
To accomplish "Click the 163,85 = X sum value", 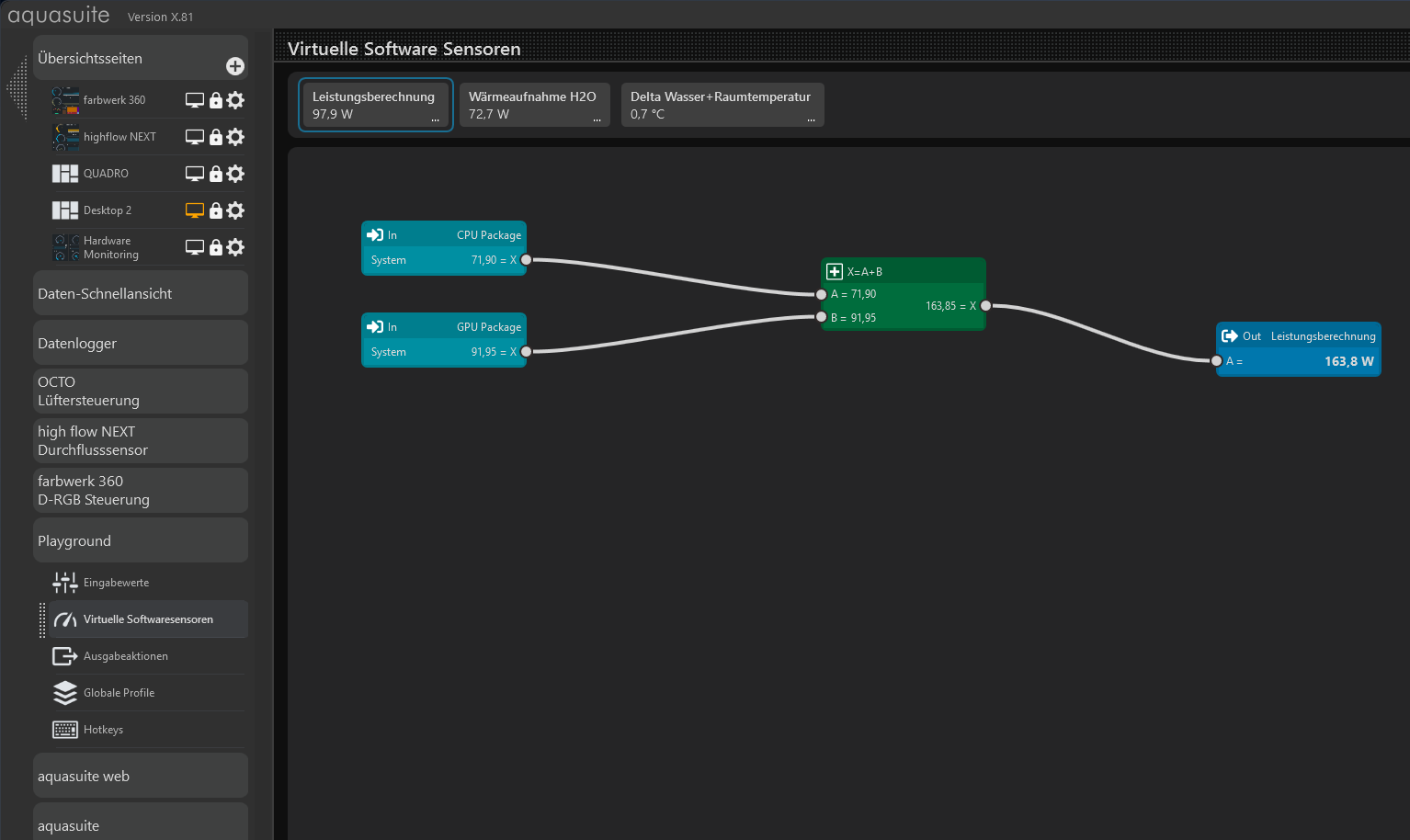I will 951,306.
